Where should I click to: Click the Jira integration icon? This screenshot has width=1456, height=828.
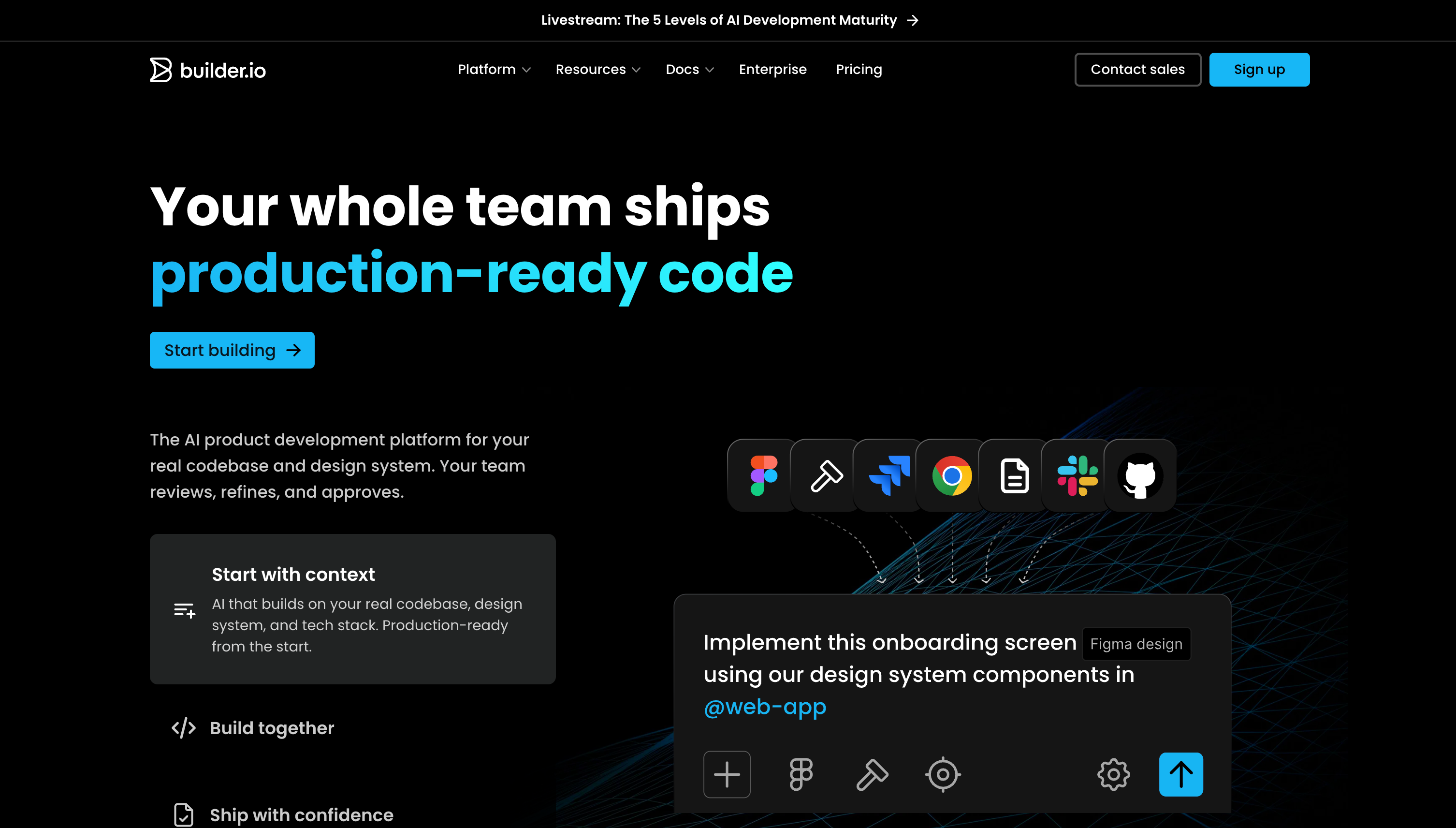pyautogui.click(x=889, y=475)
